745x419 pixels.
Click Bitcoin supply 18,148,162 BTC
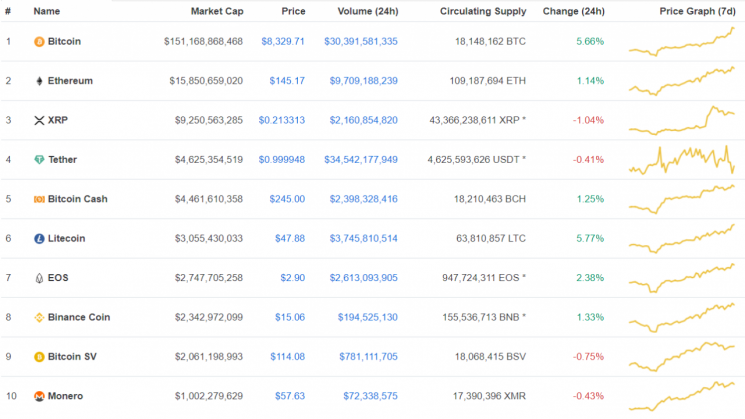490,42
